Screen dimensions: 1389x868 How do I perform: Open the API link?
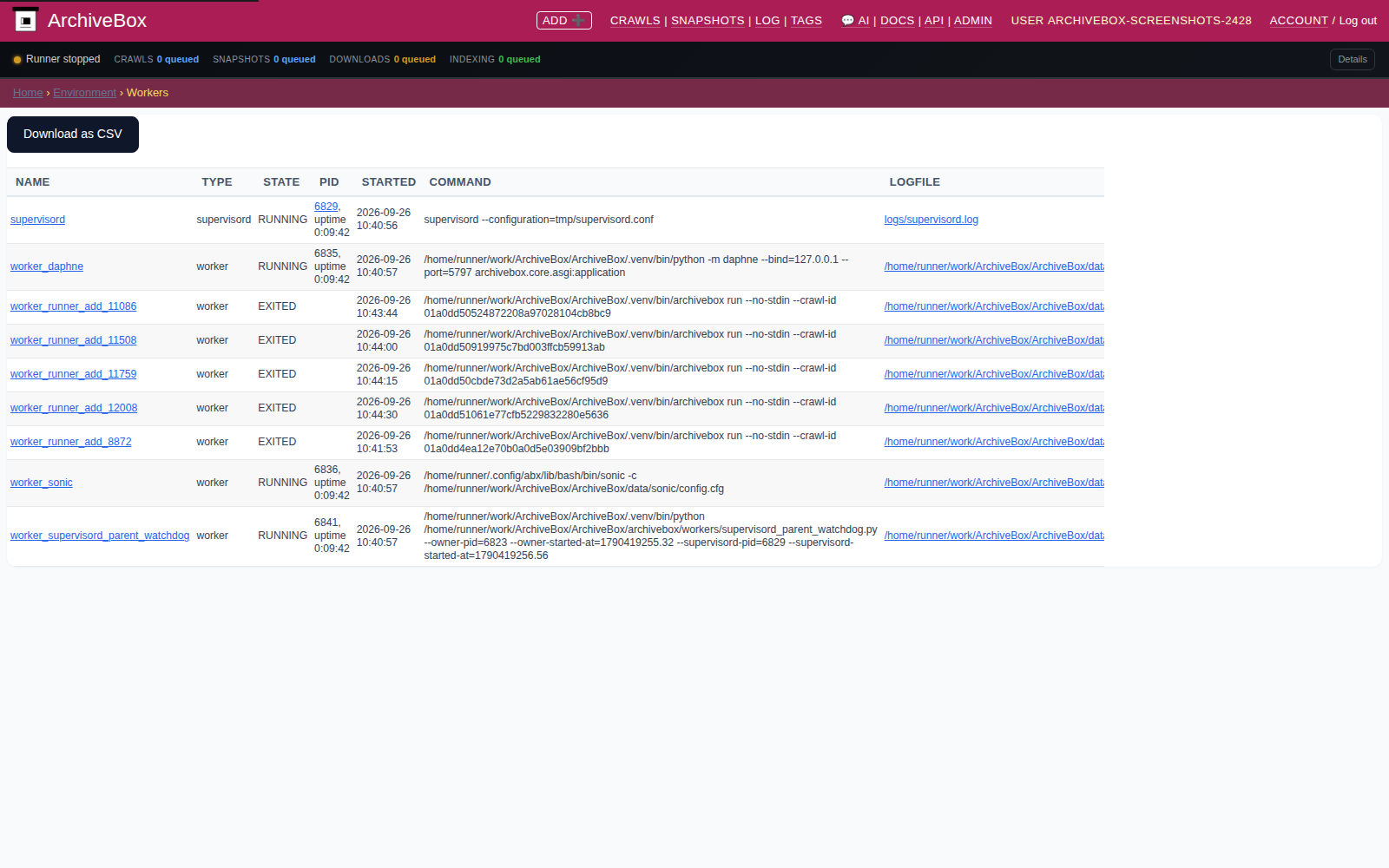[x=934, y=21]
